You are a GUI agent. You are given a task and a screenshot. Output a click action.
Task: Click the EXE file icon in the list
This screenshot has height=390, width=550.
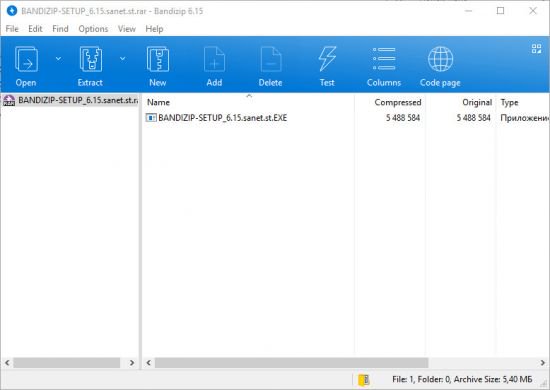[151, 118]
